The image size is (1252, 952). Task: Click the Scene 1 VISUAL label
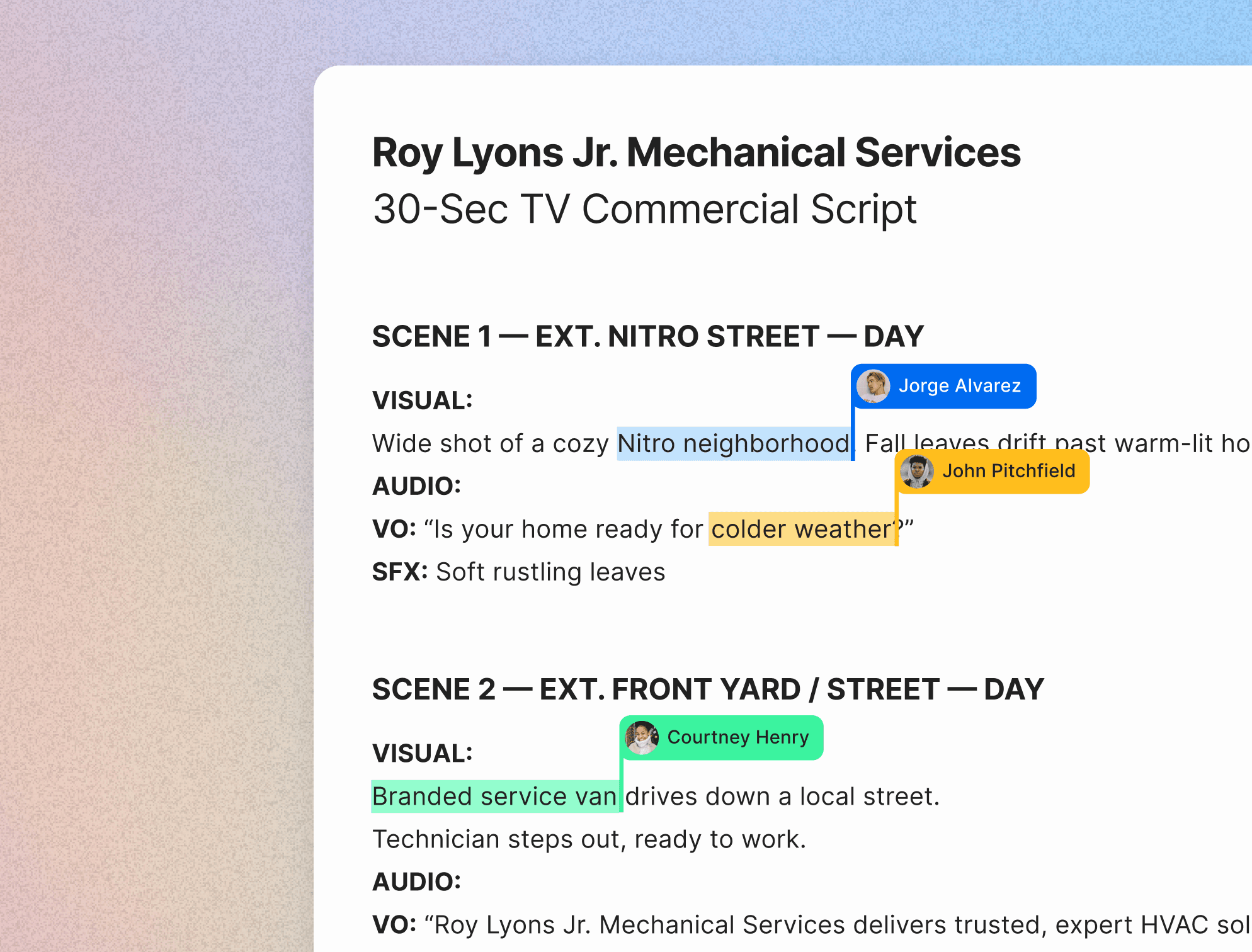pos(422,401)
